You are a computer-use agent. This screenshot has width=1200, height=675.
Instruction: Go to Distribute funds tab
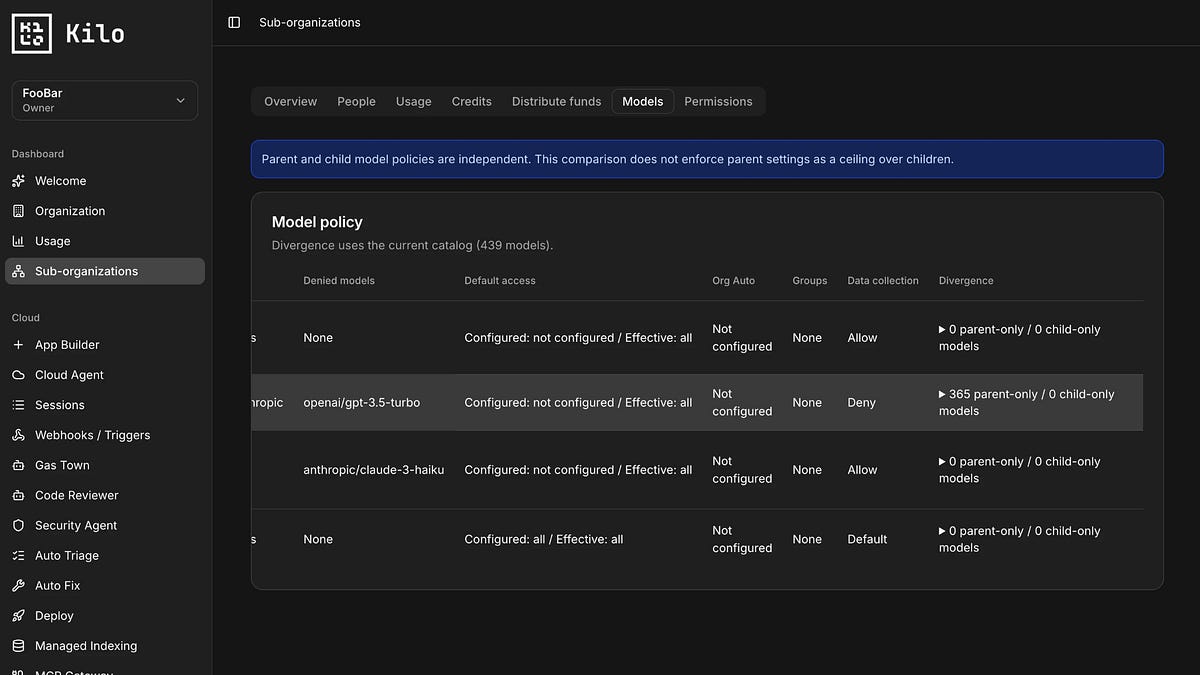pos(556,101)
